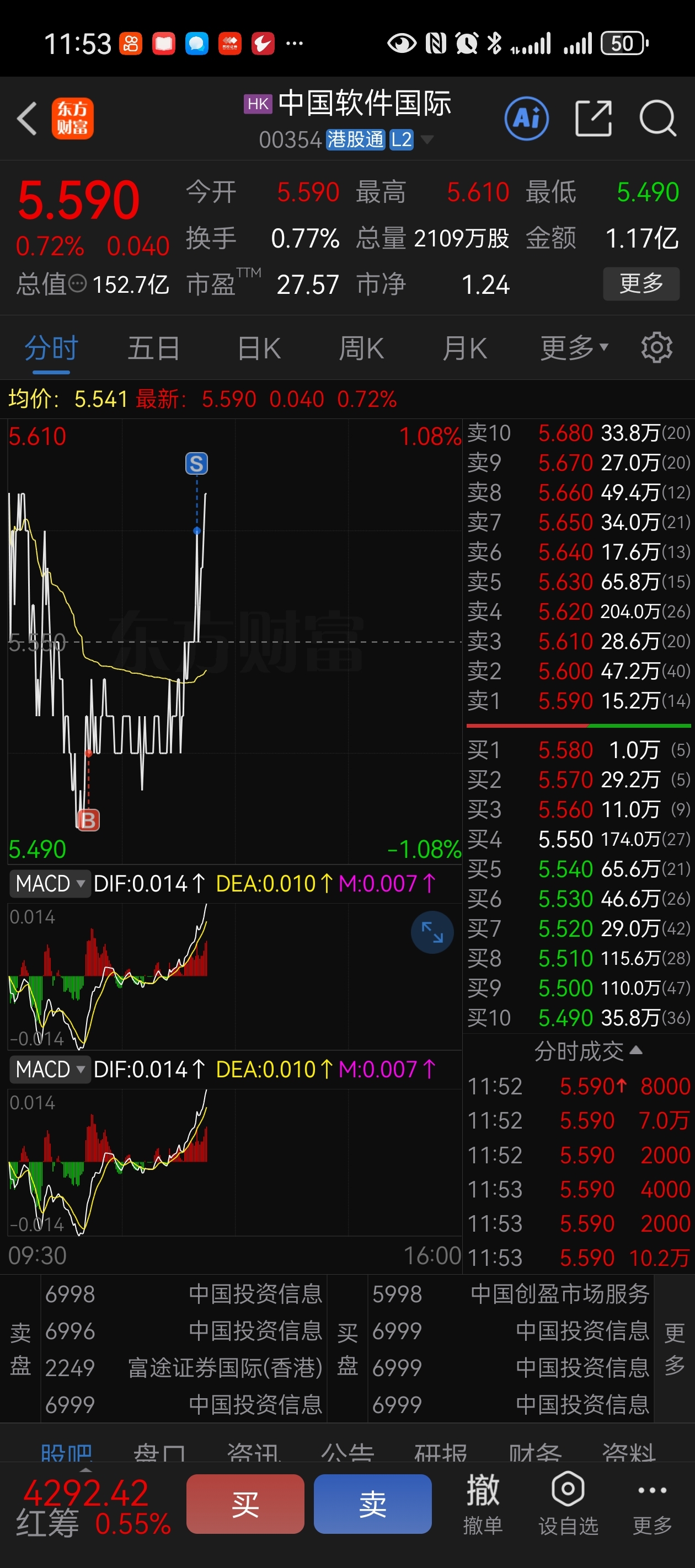Select 卖4 order at 5.620
Viewport: 695px width, 1568px height.
(579, 611)
